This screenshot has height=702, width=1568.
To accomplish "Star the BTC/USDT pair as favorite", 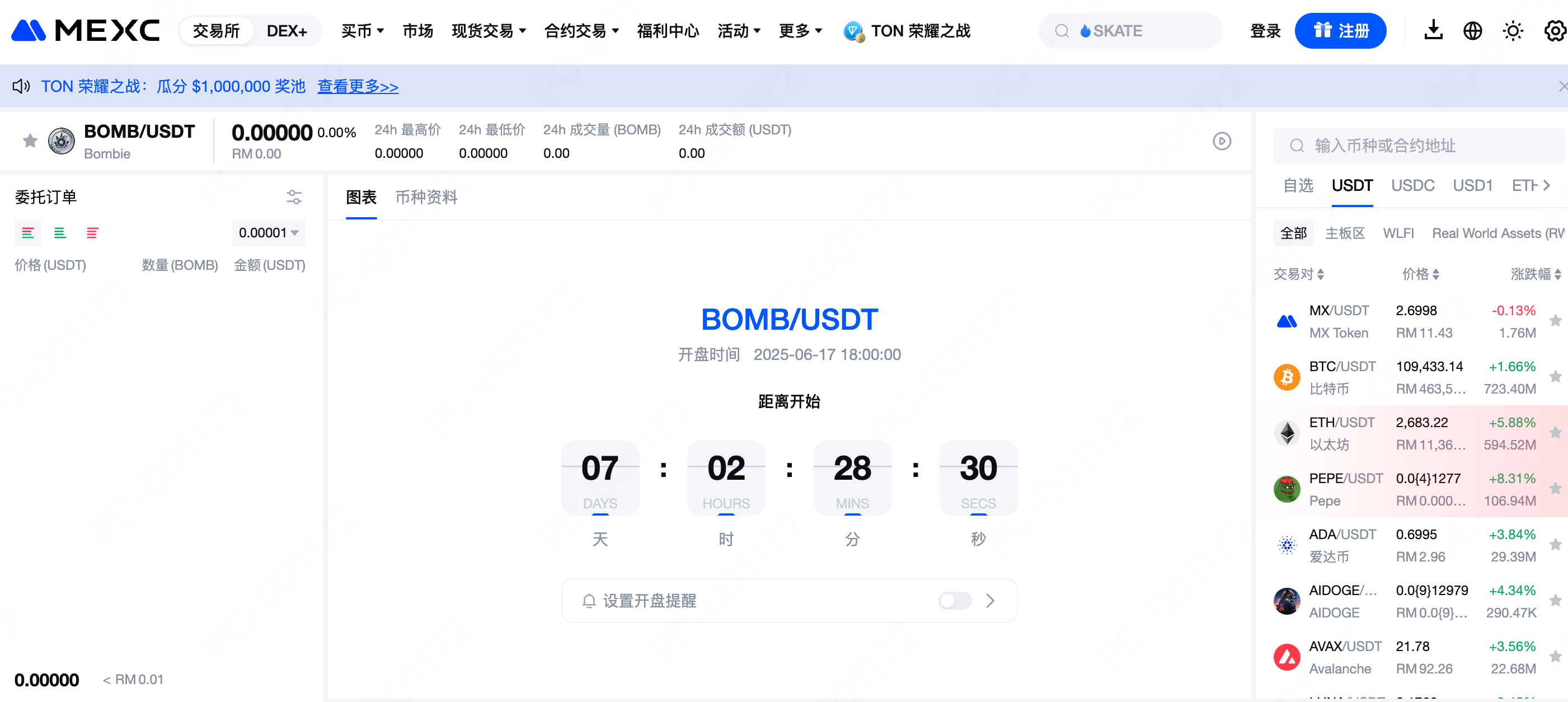I will click(x=1555, y=377).
